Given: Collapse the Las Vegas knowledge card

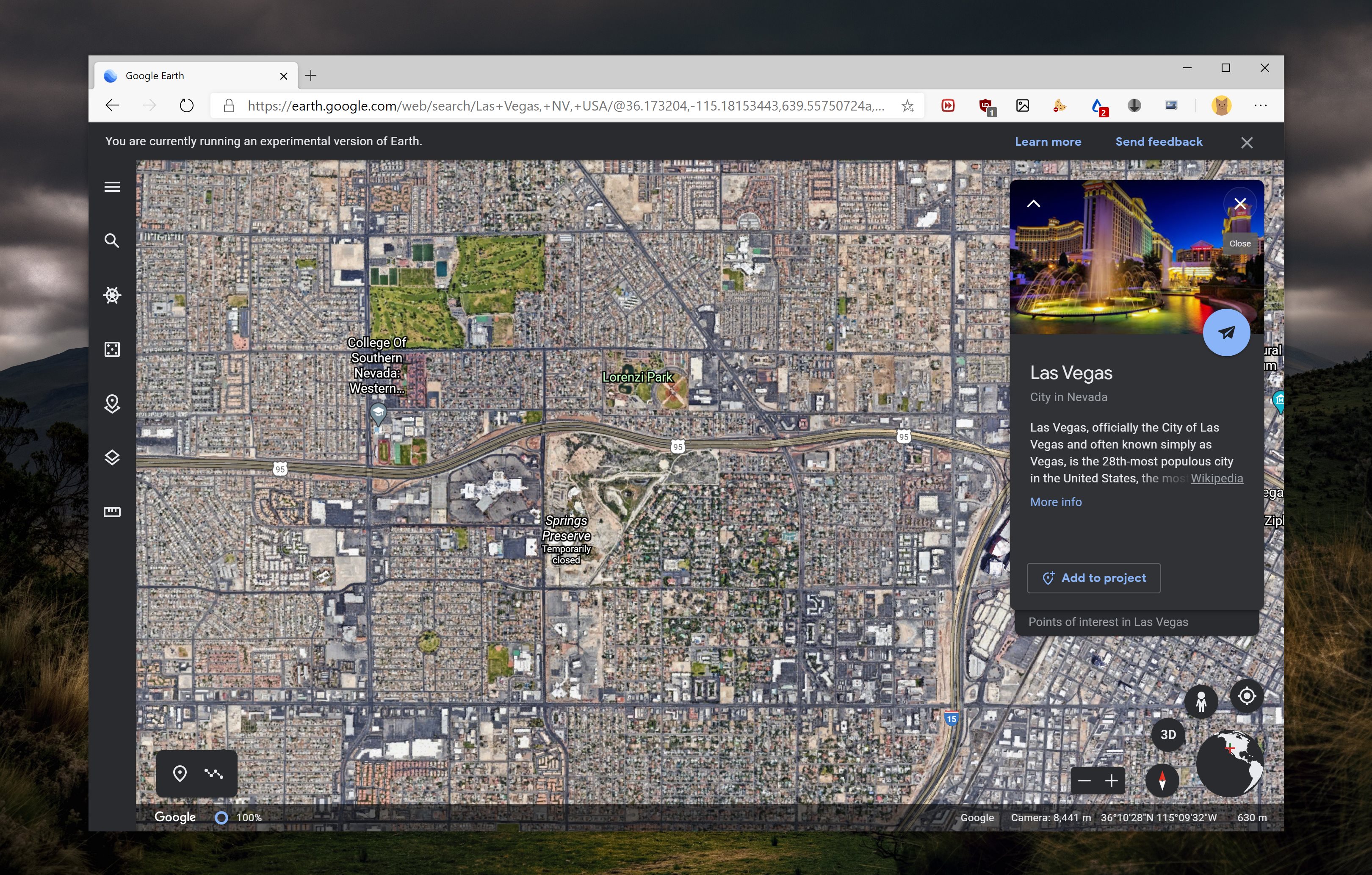Looking at the screenshot, I should click(1033, 203).
